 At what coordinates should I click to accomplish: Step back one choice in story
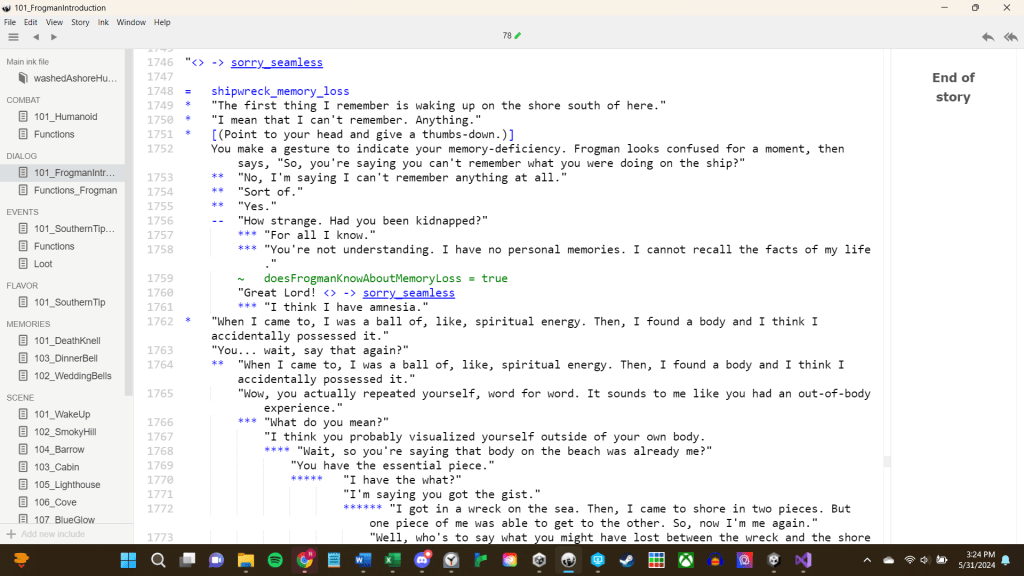point(987,37)
